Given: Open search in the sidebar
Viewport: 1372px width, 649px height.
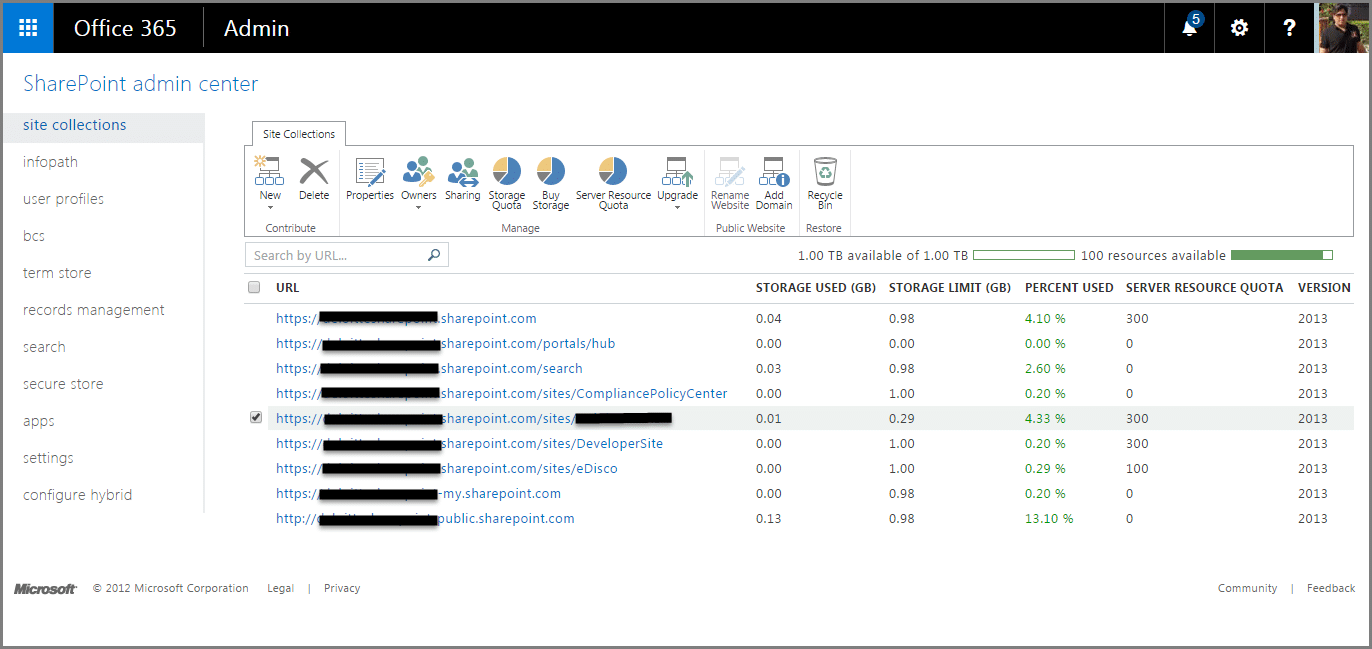Looking at the screenshot, I should click(x=44, y=347).
